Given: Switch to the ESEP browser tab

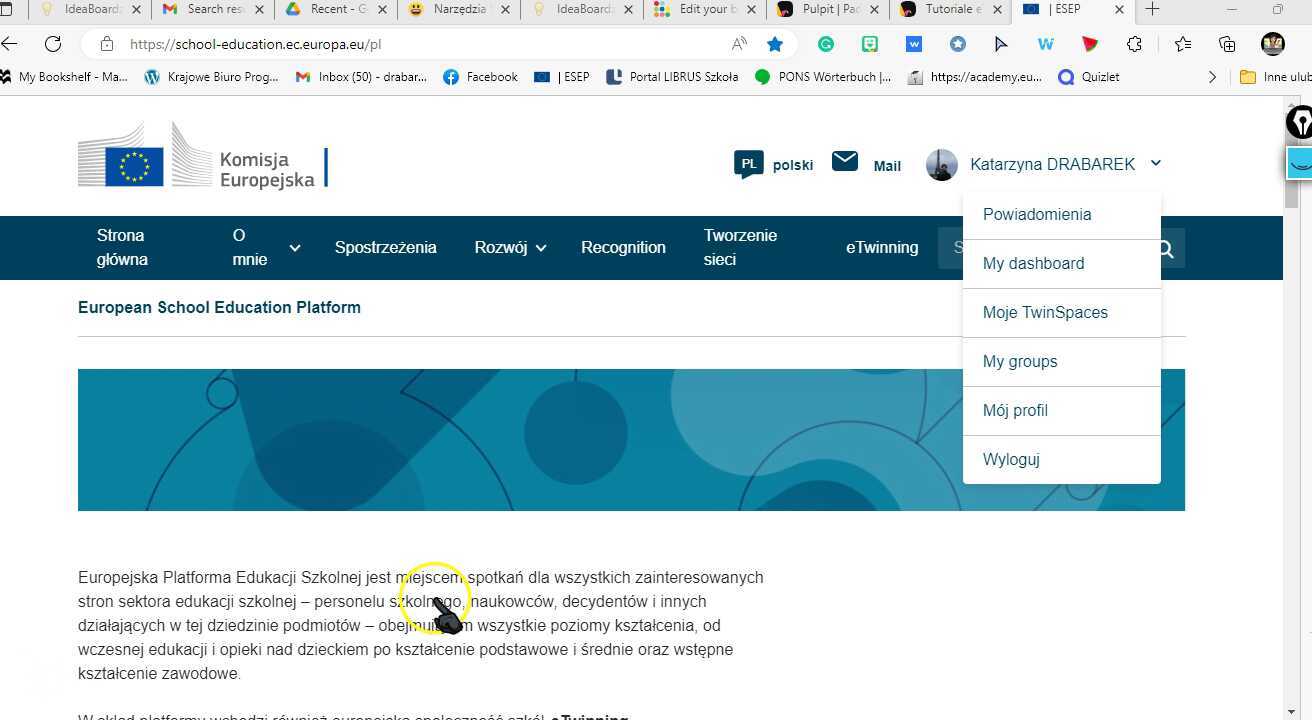Looking at the screenshot, I should 1064,12.
